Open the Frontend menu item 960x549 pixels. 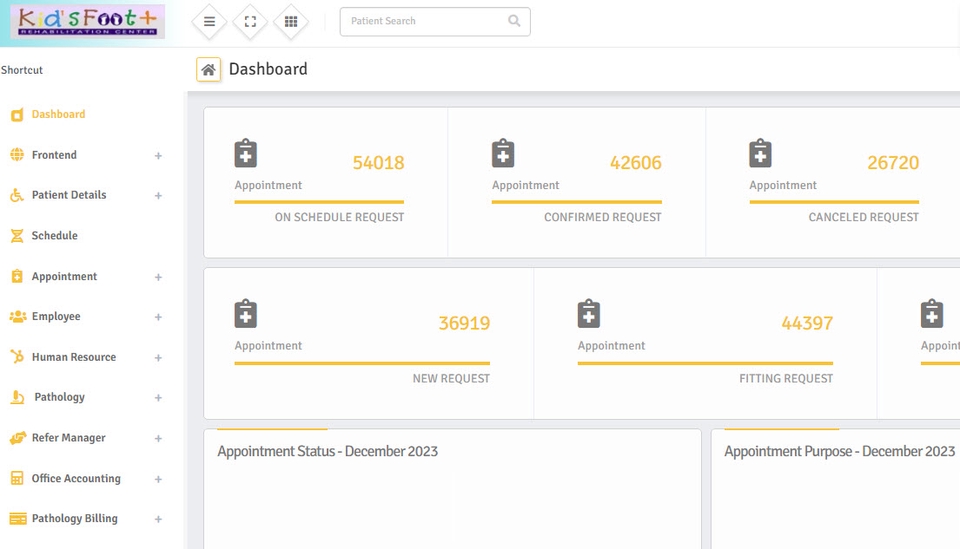click(54, 155)
